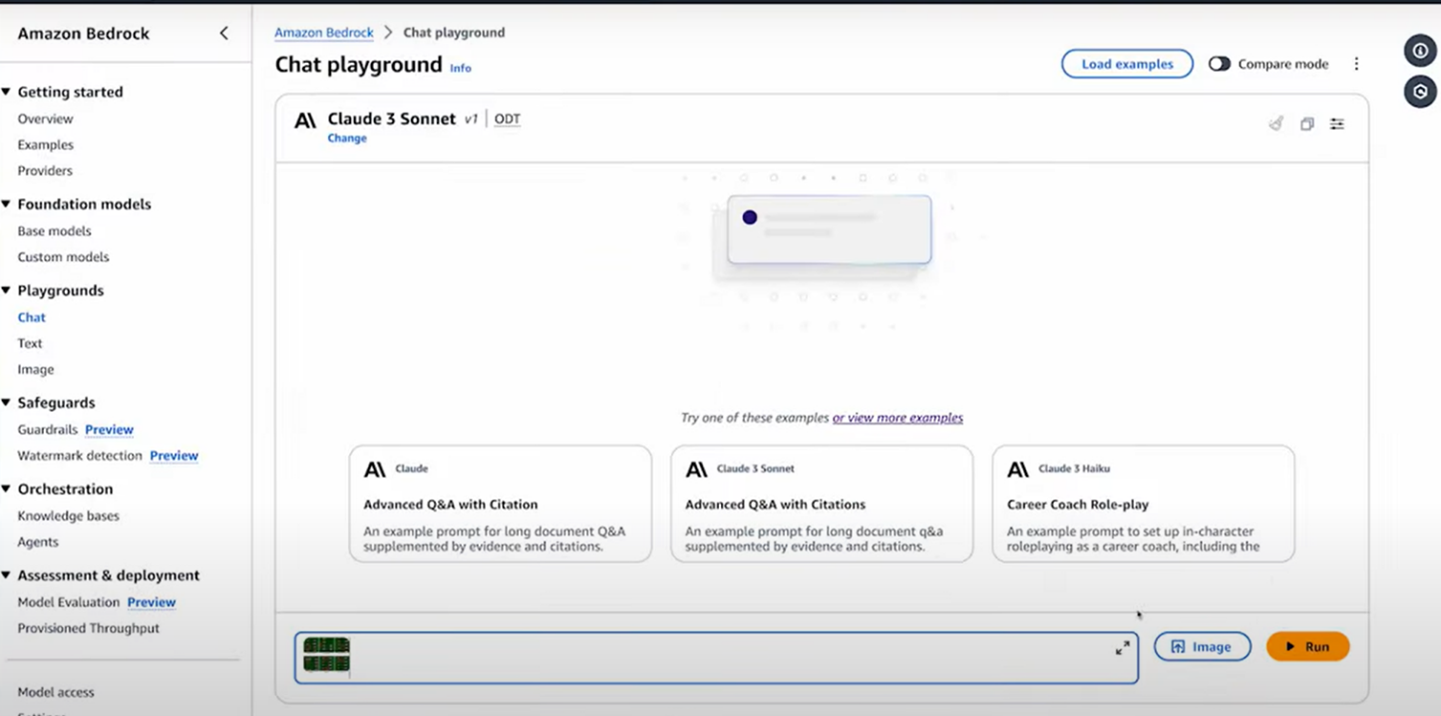The height and width of the screenshot is (716, 1441).
Task: Click inside the prompt input field
Action: click(716, 658)
